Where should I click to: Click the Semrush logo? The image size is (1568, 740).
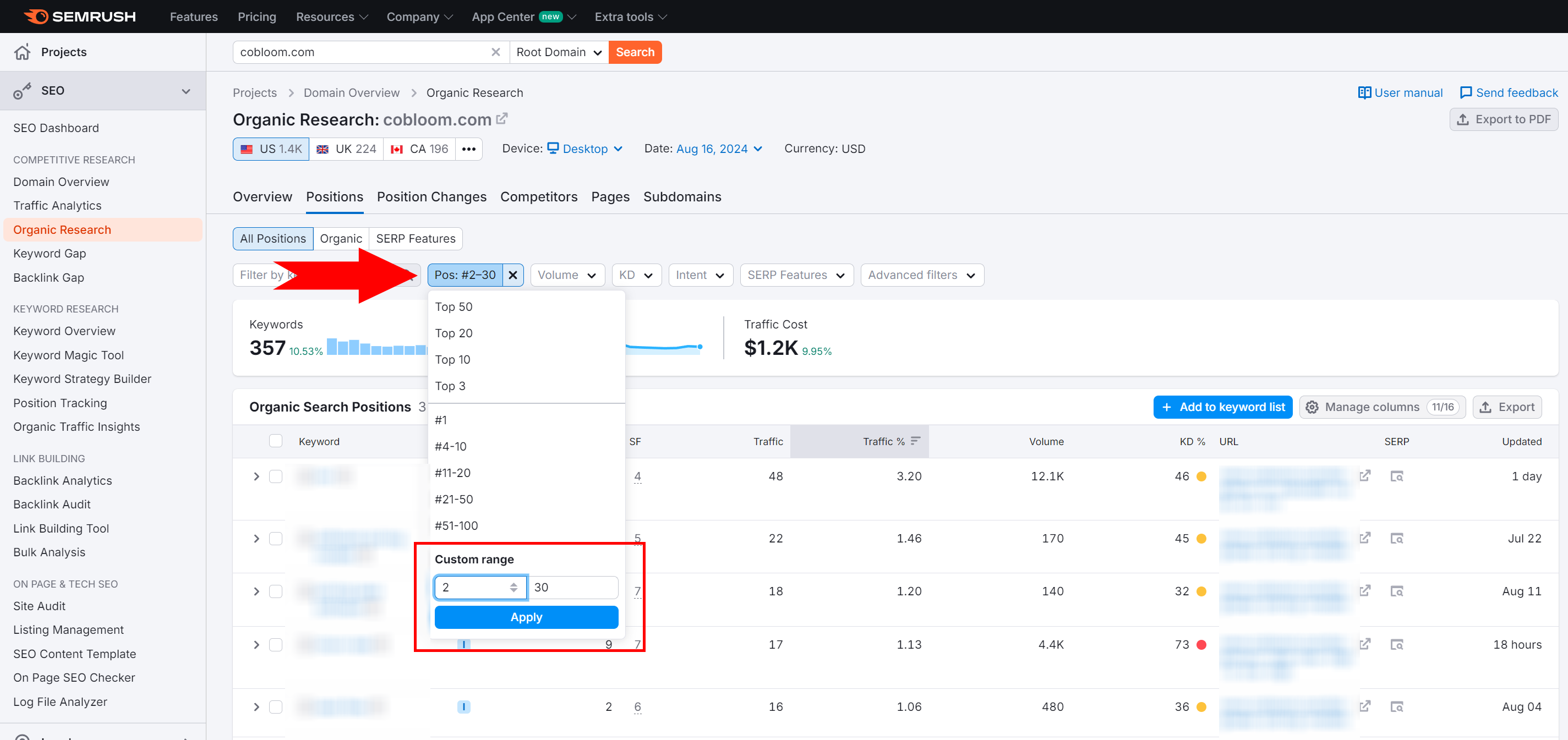(x=80, y=17)
